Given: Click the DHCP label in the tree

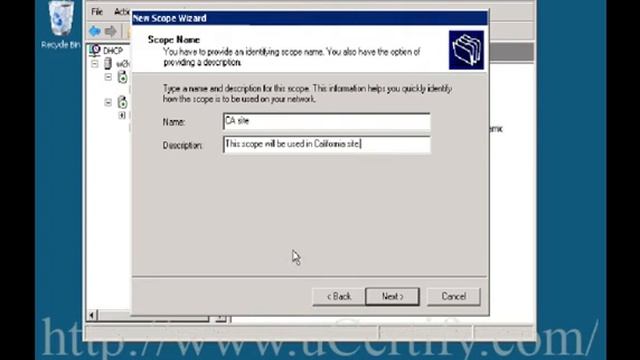Looking at the screenshot, I should point(113,51).
